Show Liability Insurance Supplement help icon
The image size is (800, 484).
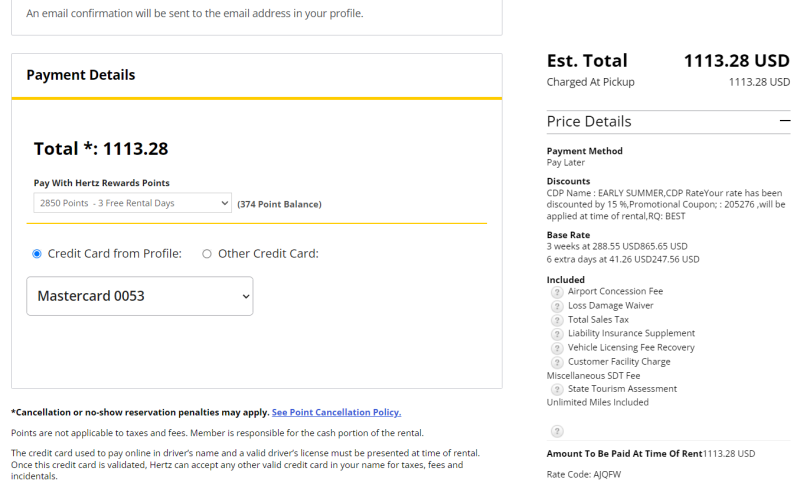(557, 334)
